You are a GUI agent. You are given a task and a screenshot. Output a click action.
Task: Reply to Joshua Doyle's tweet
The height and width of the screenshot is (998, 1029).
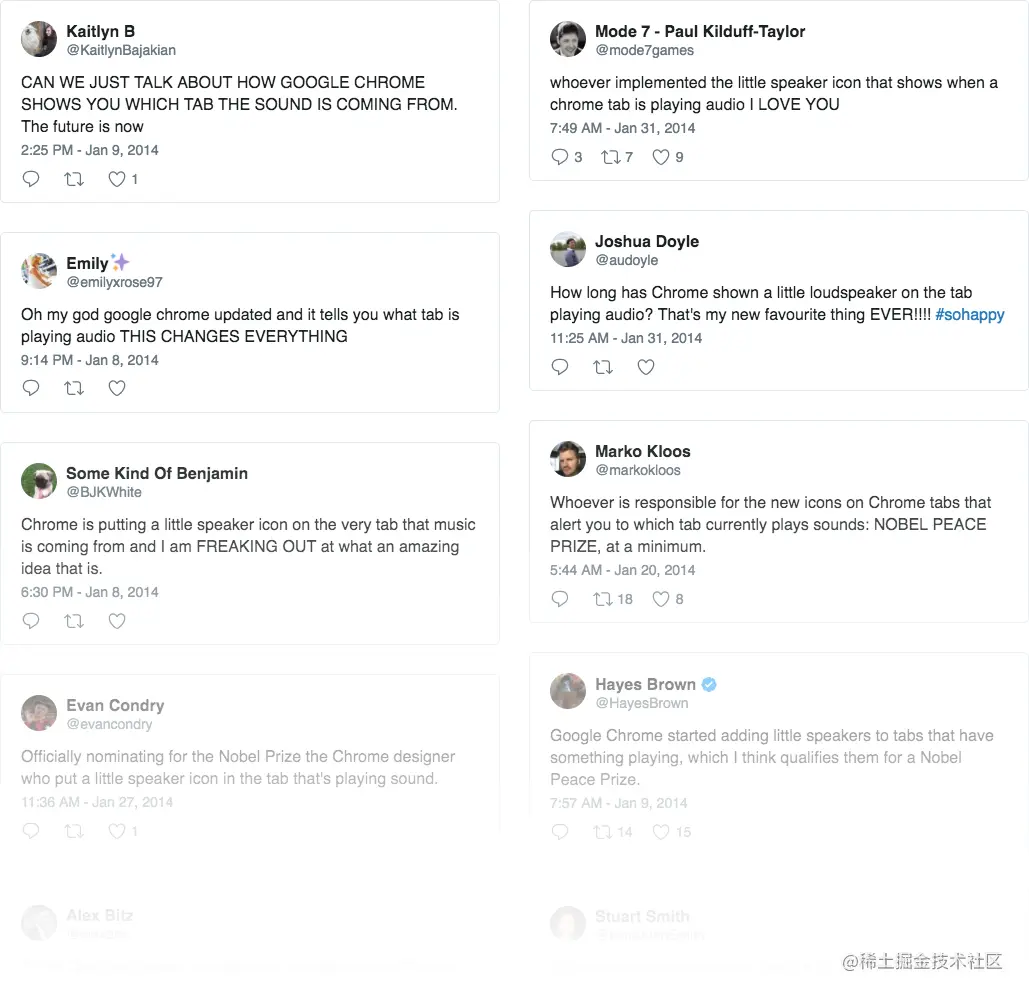pos(560,367)
